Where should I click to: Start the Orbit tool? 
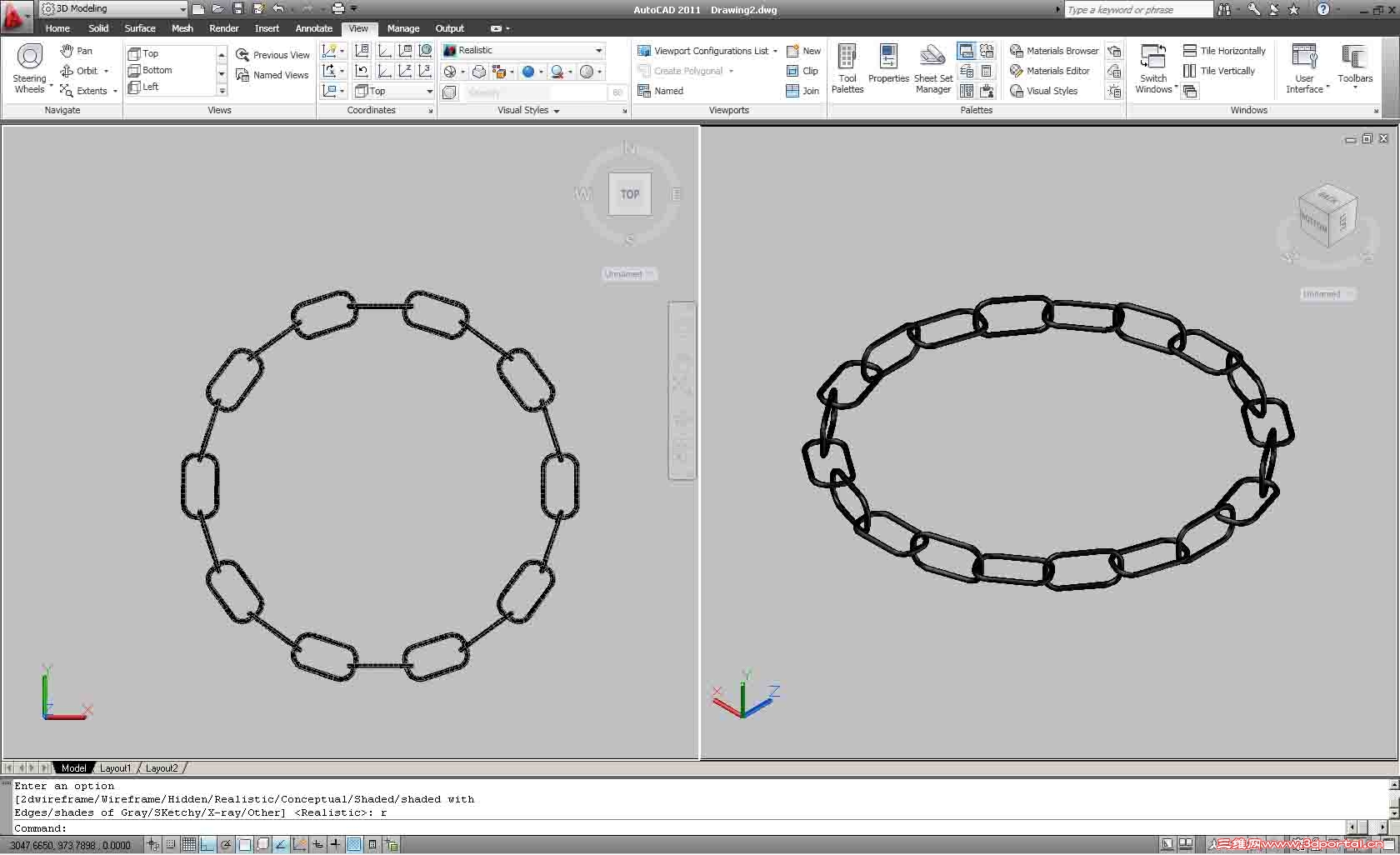click(x=79, y=71)
